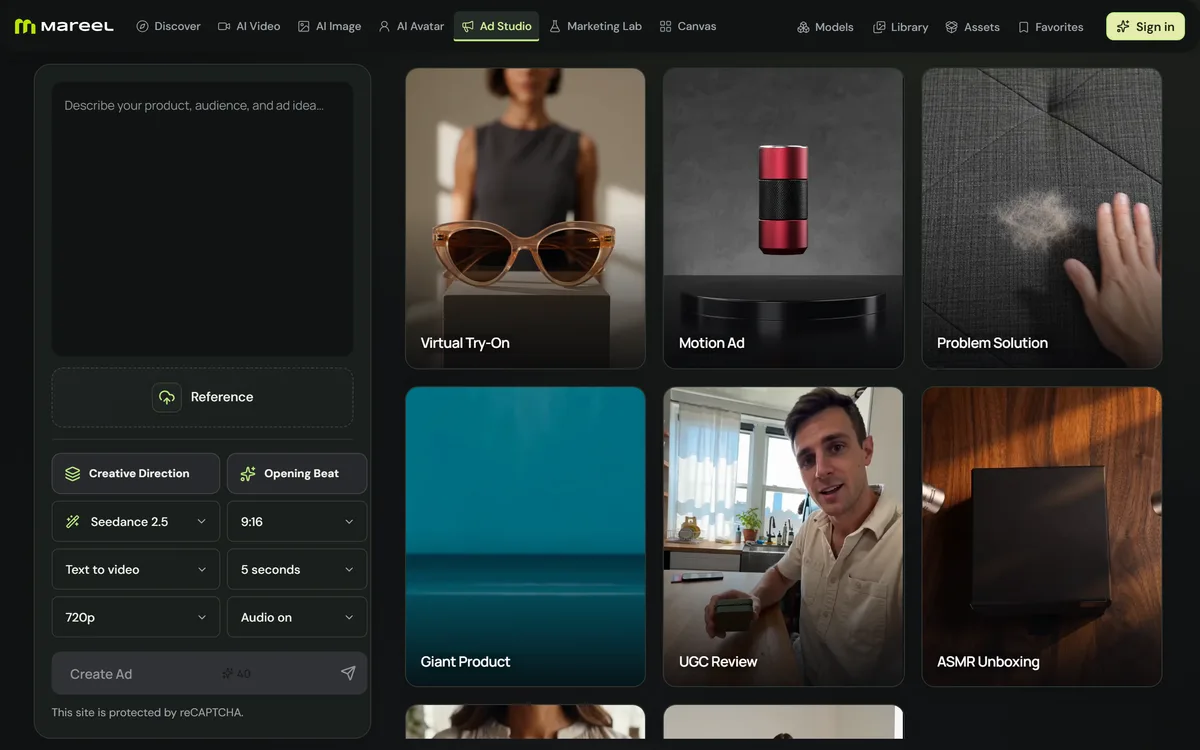The image size is (1200, 750).
Task: Click the Reference upload area
Action: 202,397
